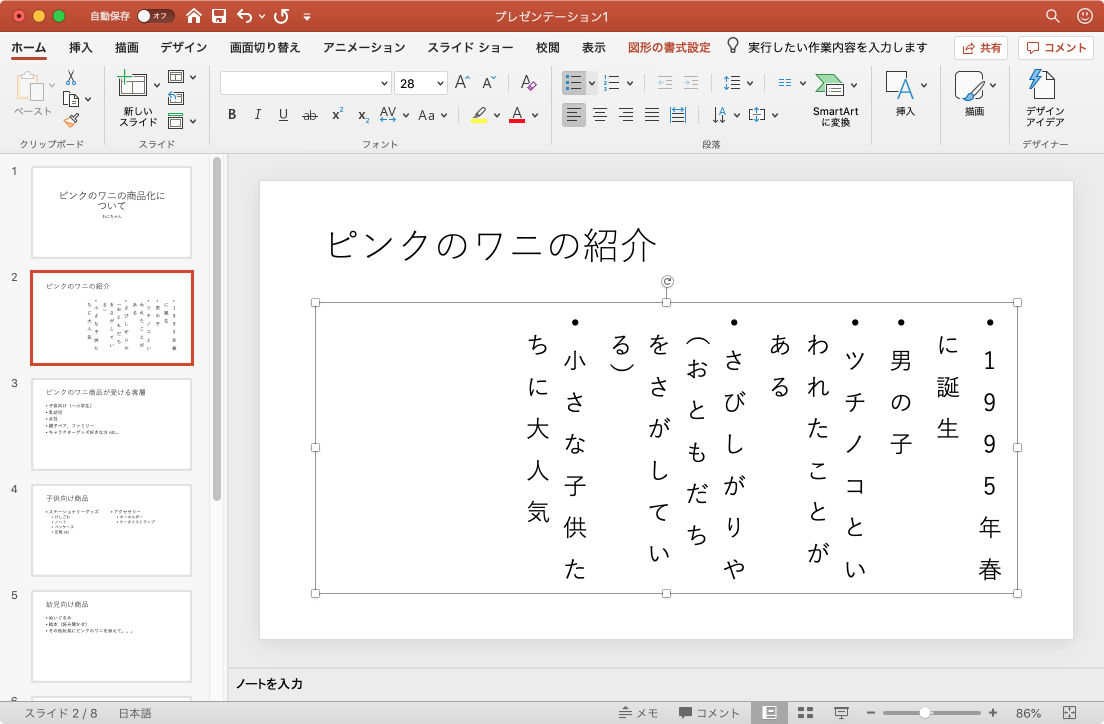The height and width of the screenshot is (724, 1104).
Task: Click the Share (共有) button
Action: tap(980, 47)
